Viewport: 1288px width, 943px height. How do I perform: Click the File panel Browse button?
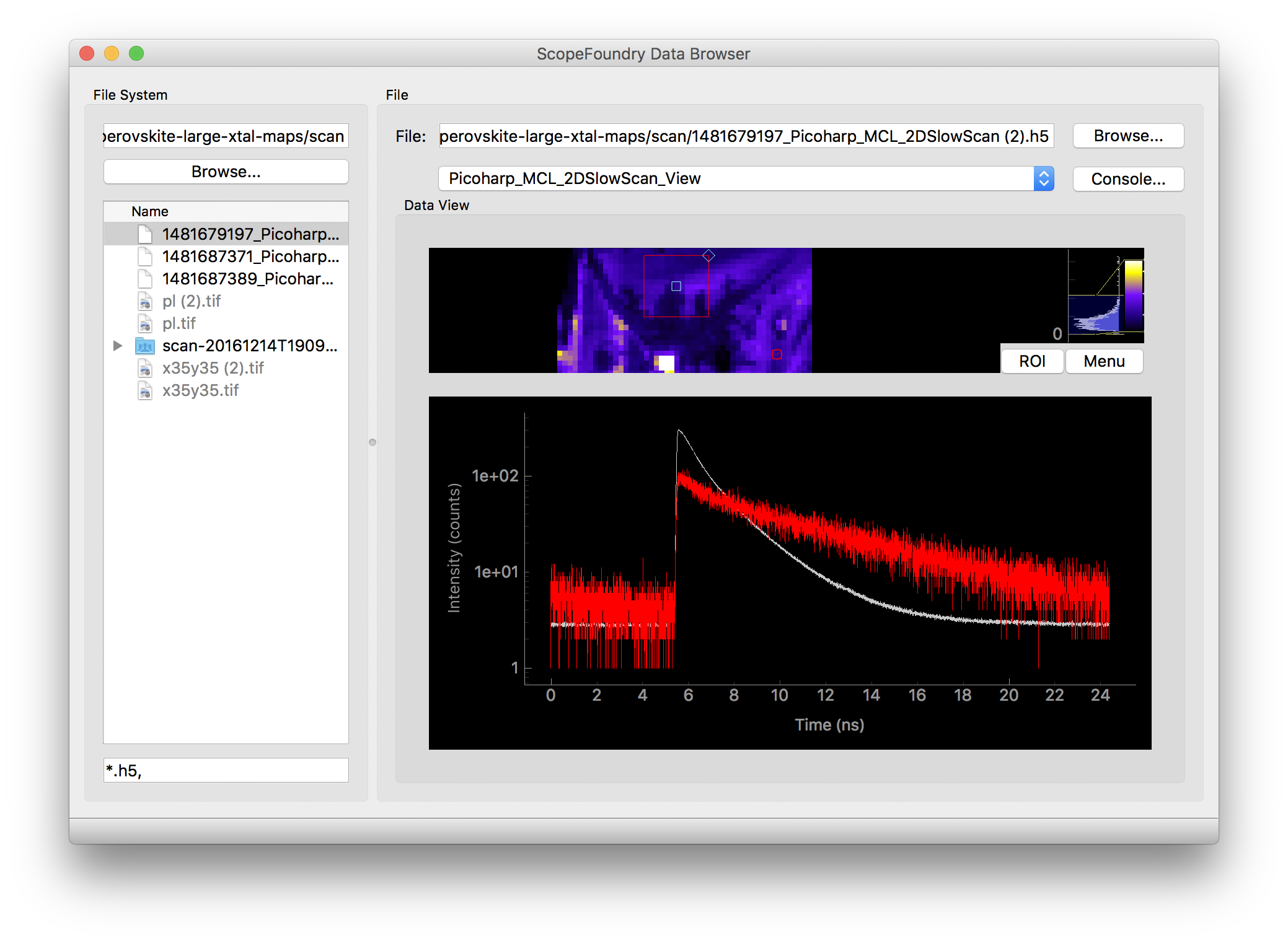pyautogui.click(x=1127, y=136)
